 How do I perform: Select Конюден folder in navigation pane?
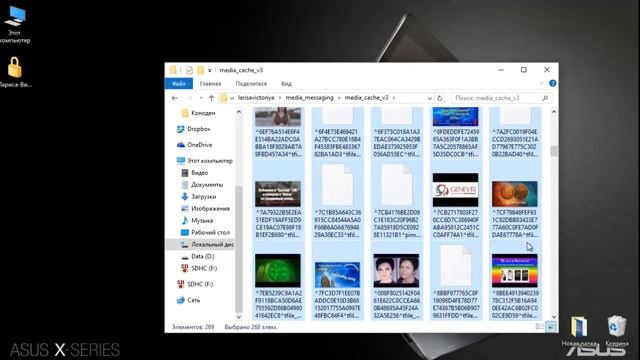pos(199,113)
